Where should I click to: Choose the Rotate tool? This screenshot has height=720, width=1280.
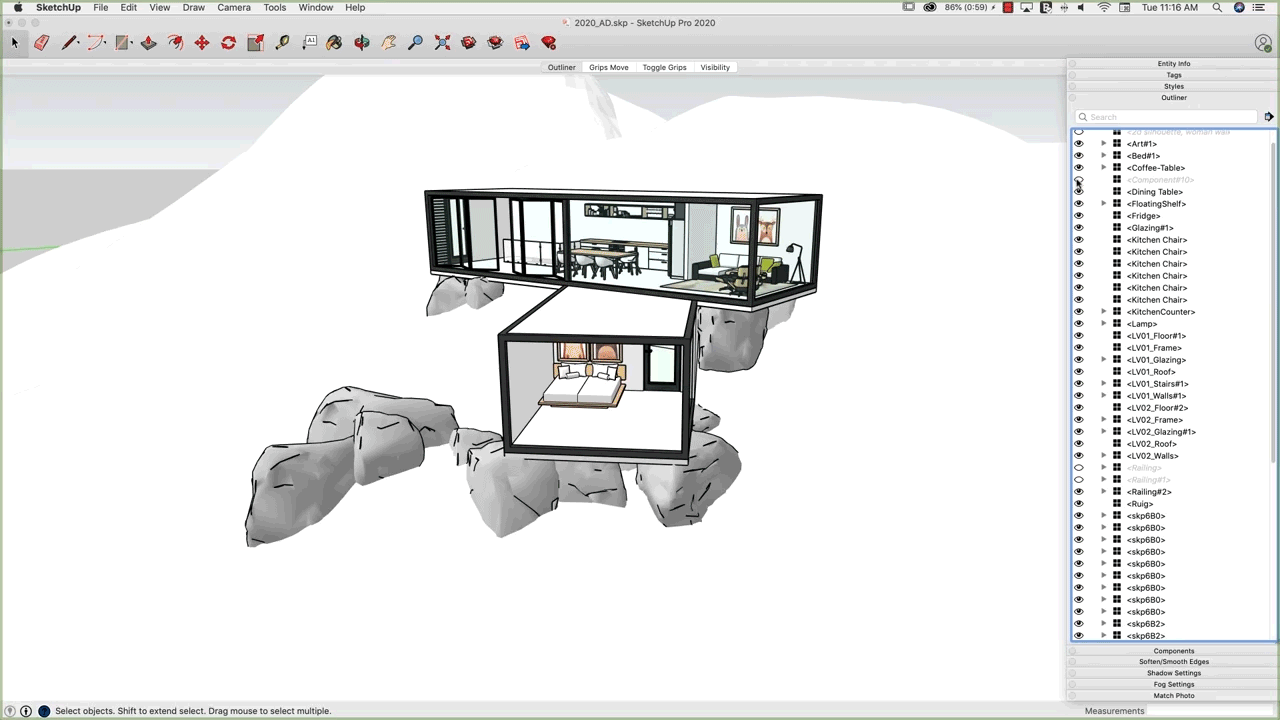[x=228, y=43]
